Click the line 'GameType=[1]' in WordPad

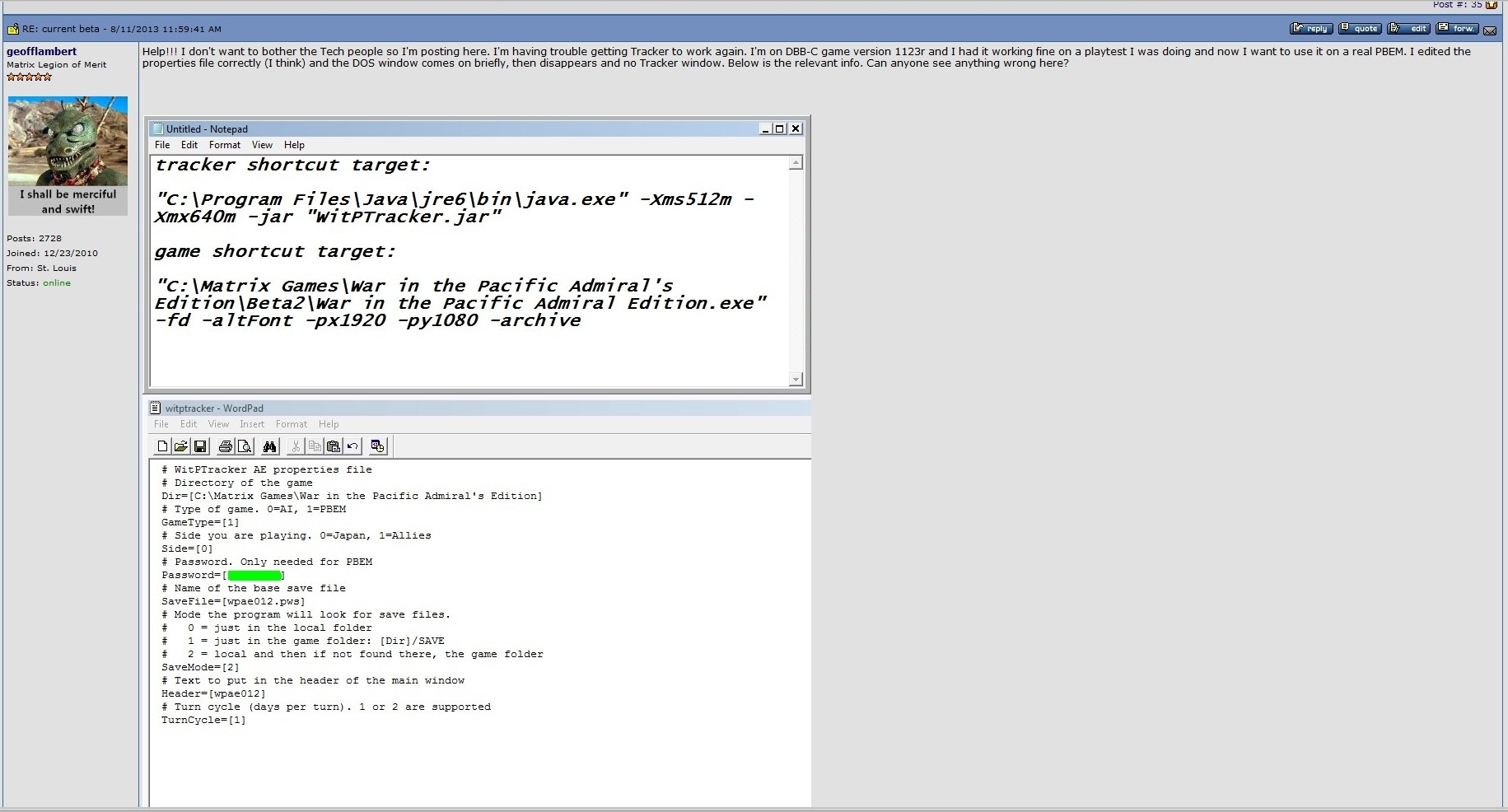200,522
